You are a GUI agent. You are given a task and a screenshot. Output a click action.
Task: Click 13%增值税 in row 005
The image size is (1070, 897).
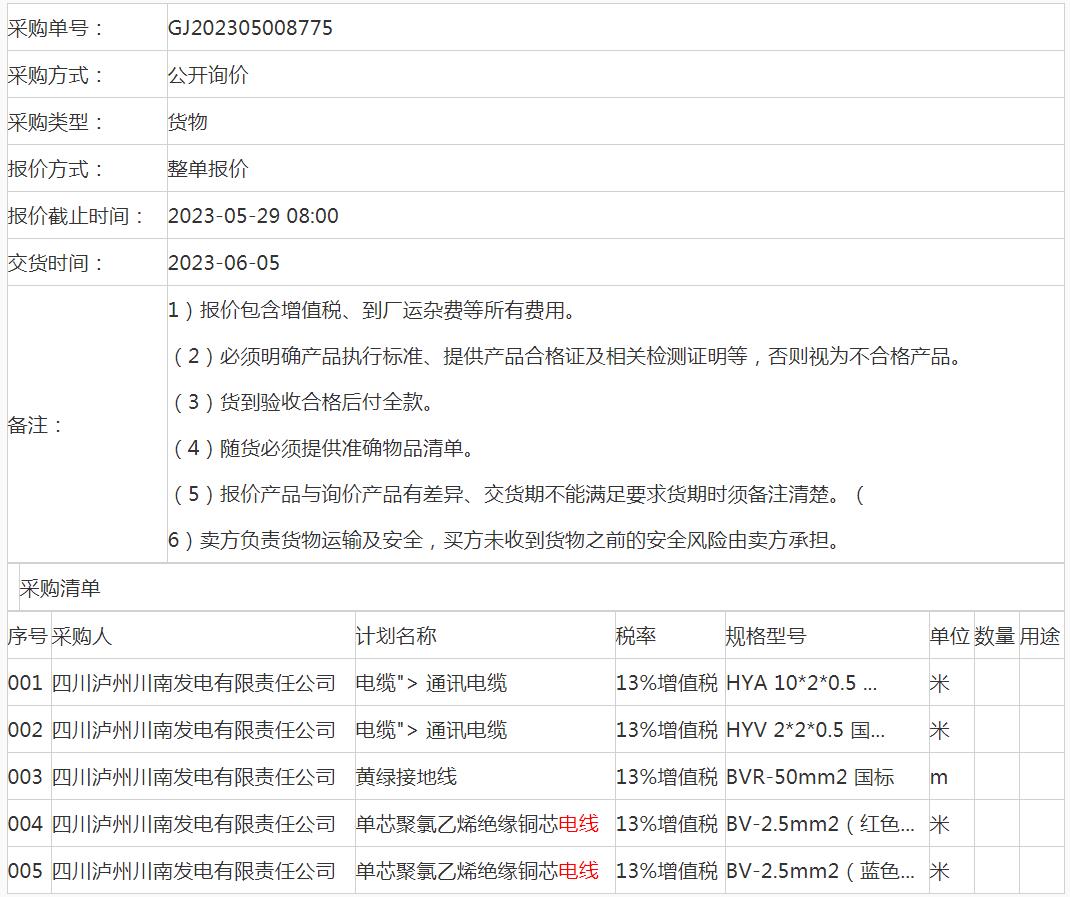667,871
